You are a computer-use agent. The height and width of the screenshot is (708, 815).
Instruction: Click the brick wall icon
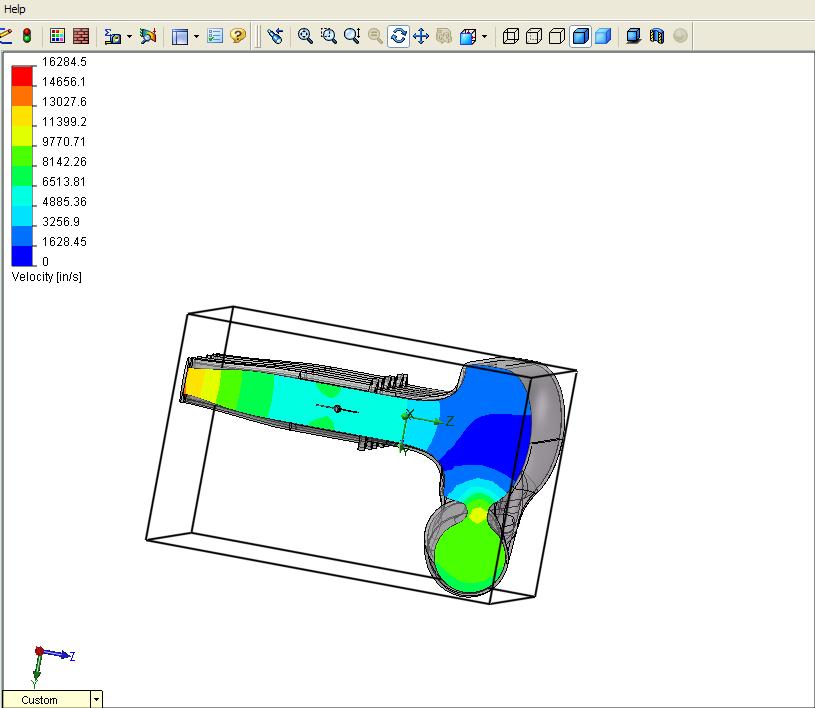click(x=81, y=36)
